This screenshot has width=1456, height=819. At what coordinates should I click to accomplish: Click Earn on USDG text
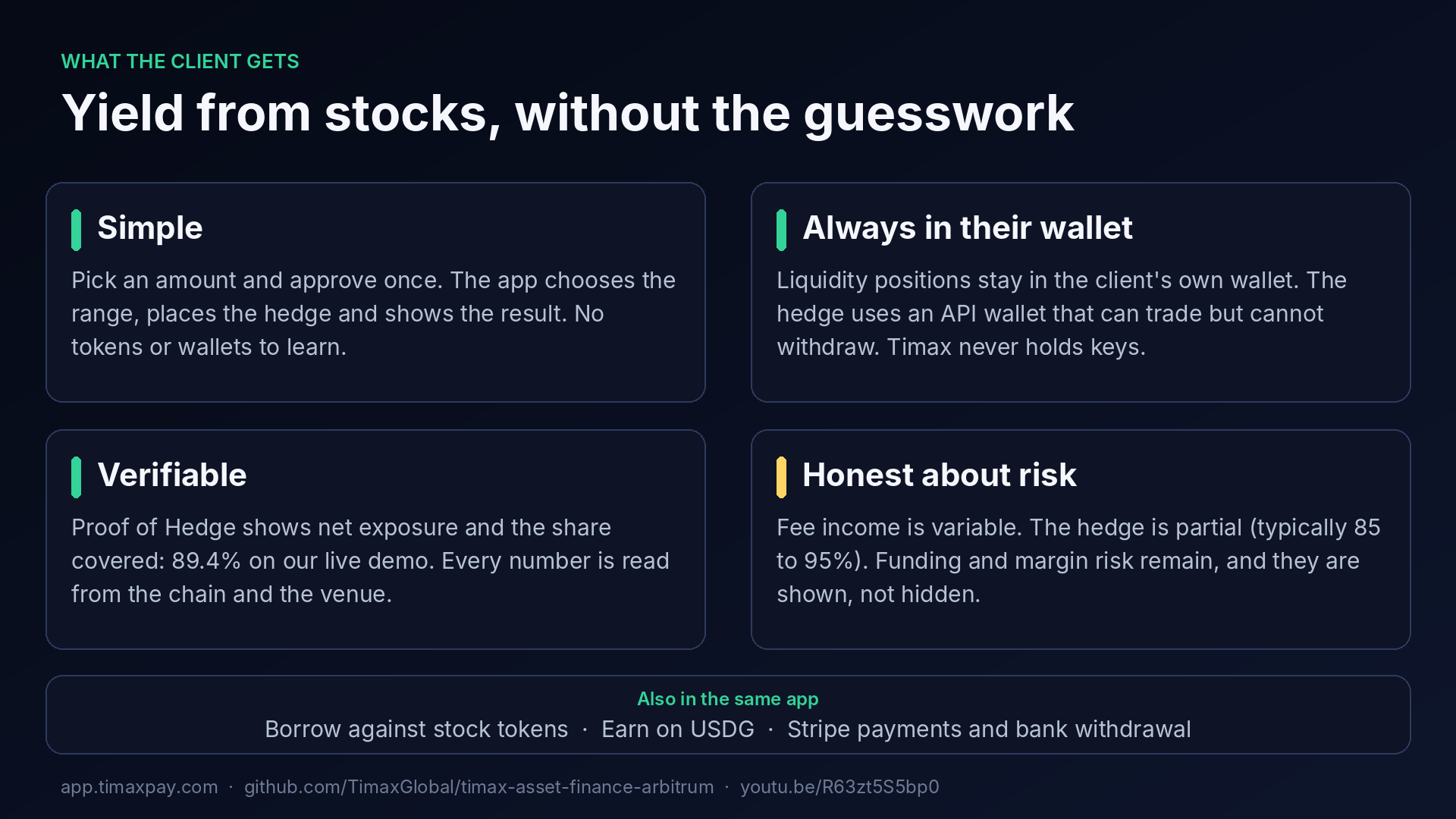tap(678, 730)
